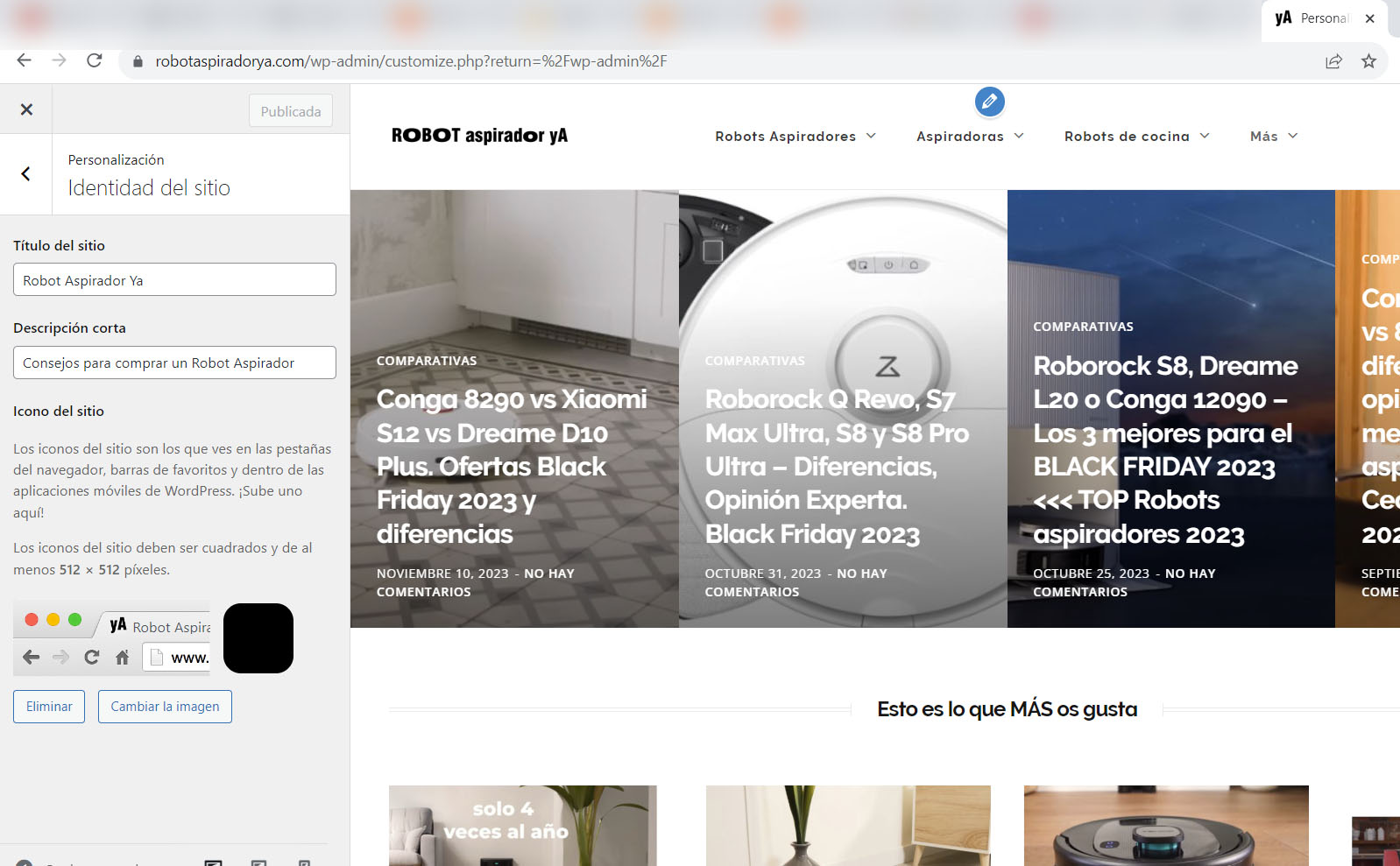Viewport: 1400px width, 866px height.
Task: Expand chevron next to Robots de cocina
Action: pos(1205,136)
